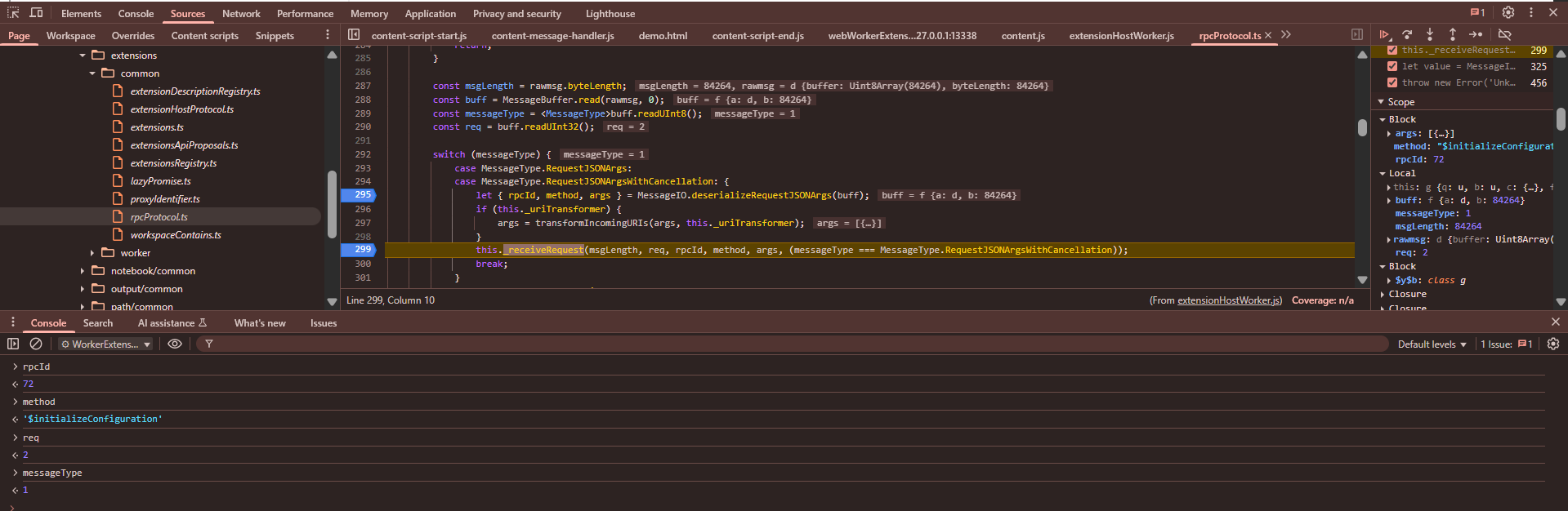Collapse the Local scope section
The image size is (1568, 511).
(x=1383, y=173)
